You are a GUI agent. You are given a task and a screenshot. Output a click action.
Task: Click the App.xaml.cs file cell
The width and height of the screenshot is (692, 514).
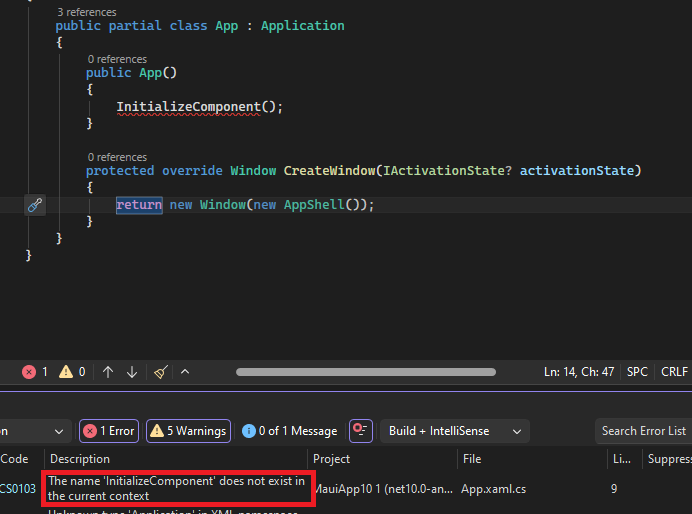(x=493, y=489)
